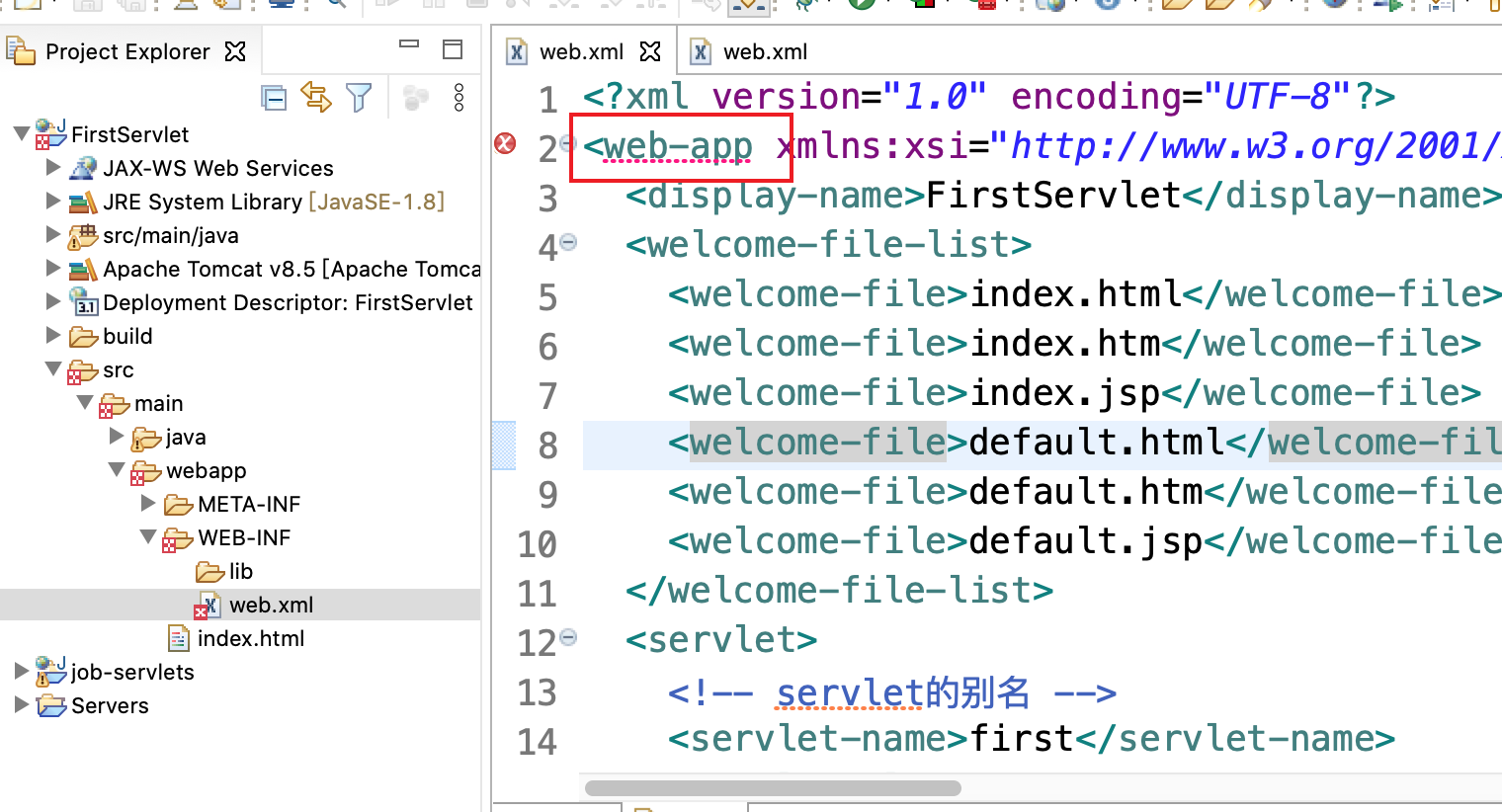Screen dimensions: 1502x812
Task: Expand src/main/java node
Action: (x=53, y=234)
